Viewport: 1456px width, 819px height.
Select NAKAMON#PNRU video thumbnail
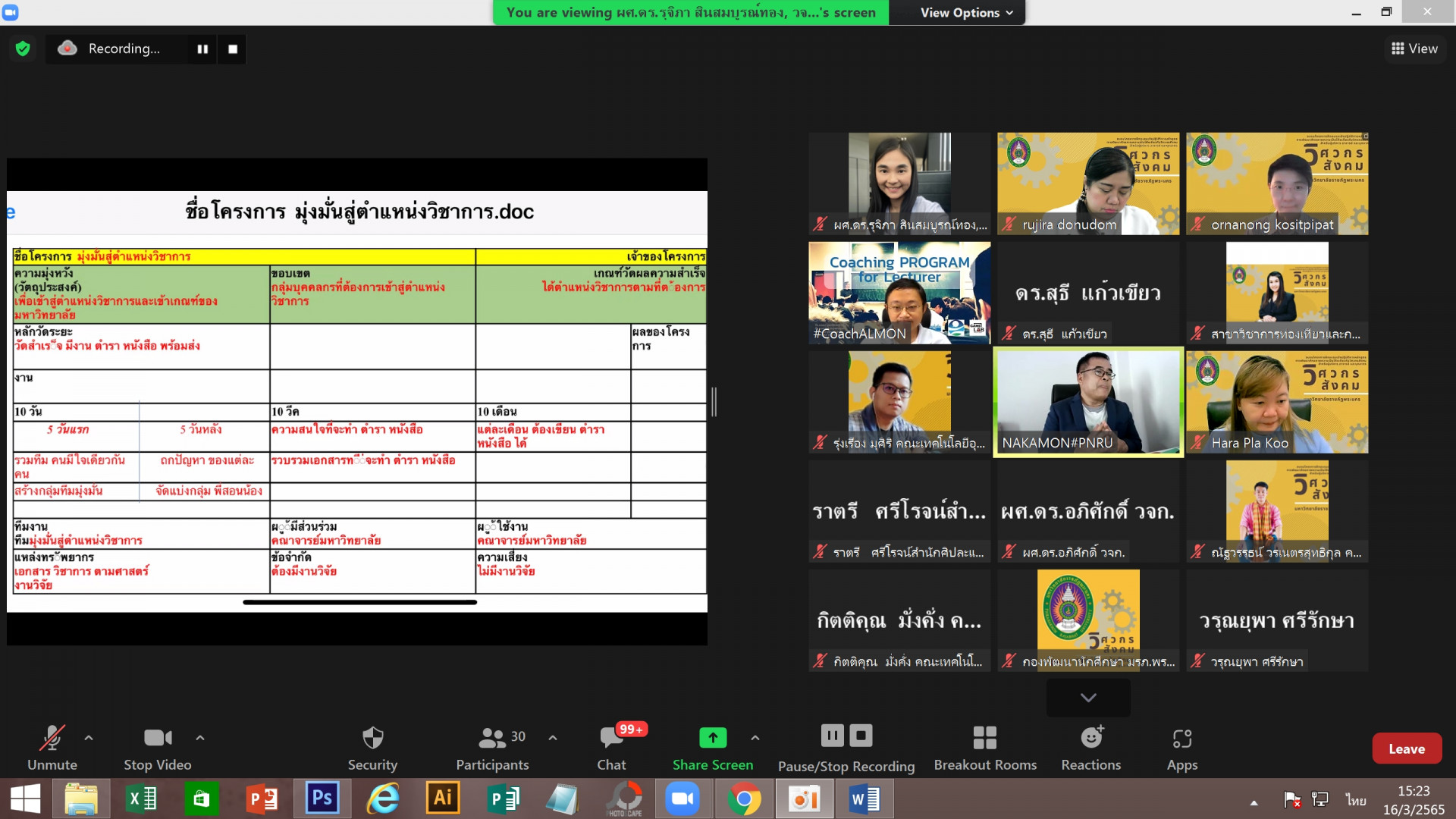(1088, 402)
